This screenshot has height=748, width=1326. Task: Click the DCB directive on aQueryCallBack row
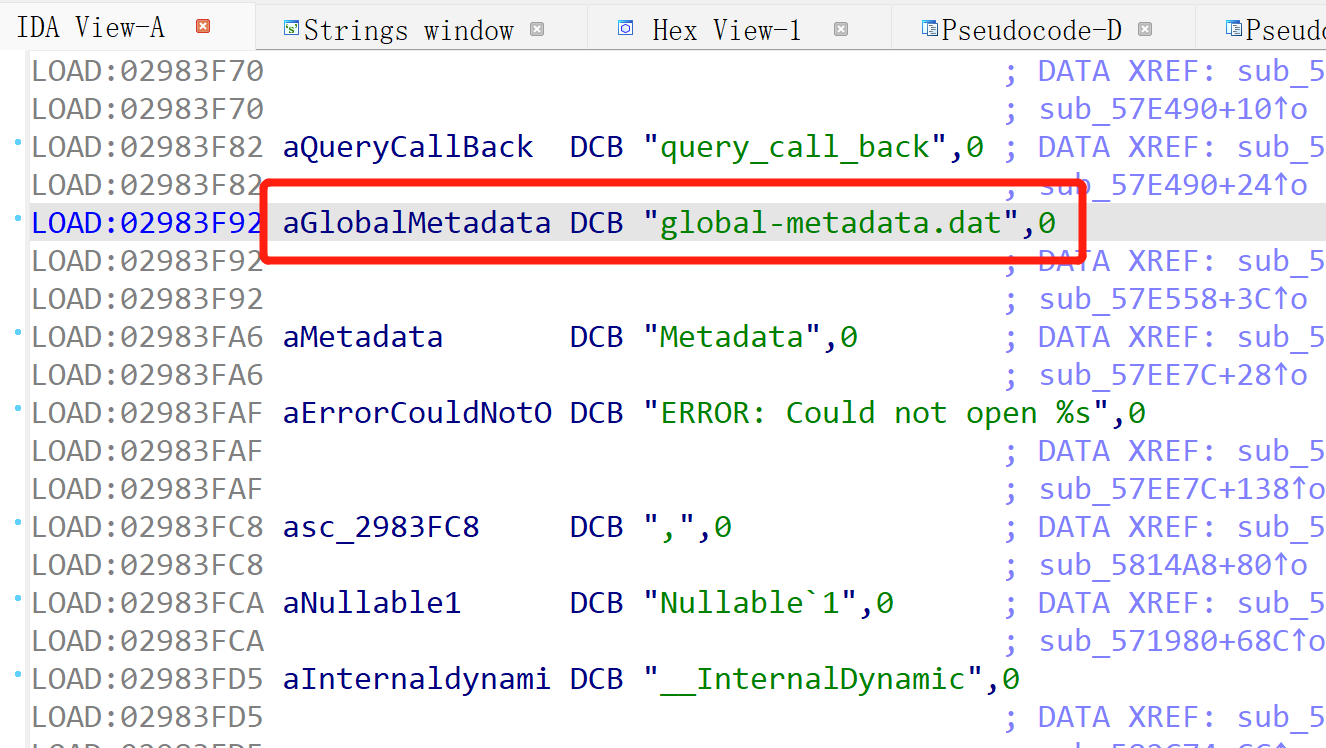point(597,147)
